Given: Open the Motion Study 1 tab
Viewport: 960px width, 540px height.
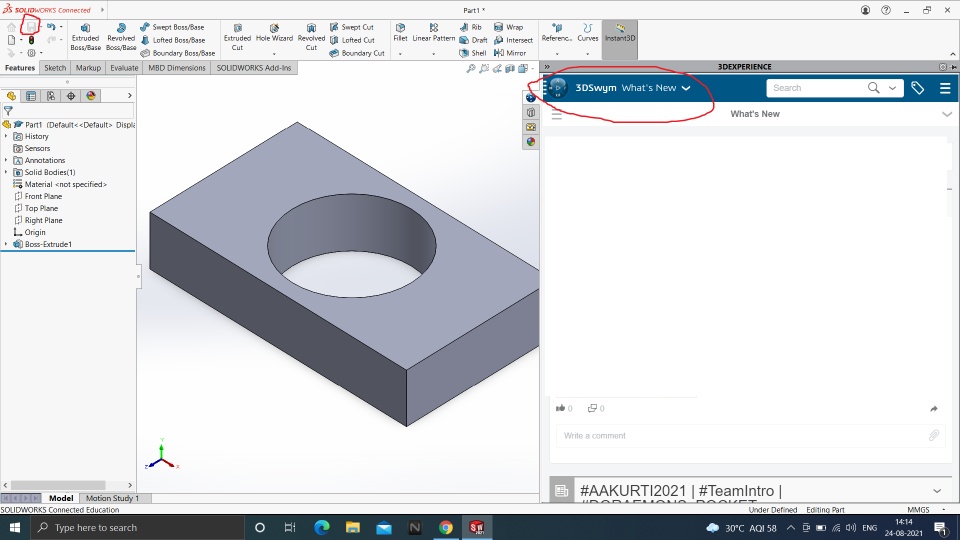Looking at the screenshot, I should pos(113,498).
